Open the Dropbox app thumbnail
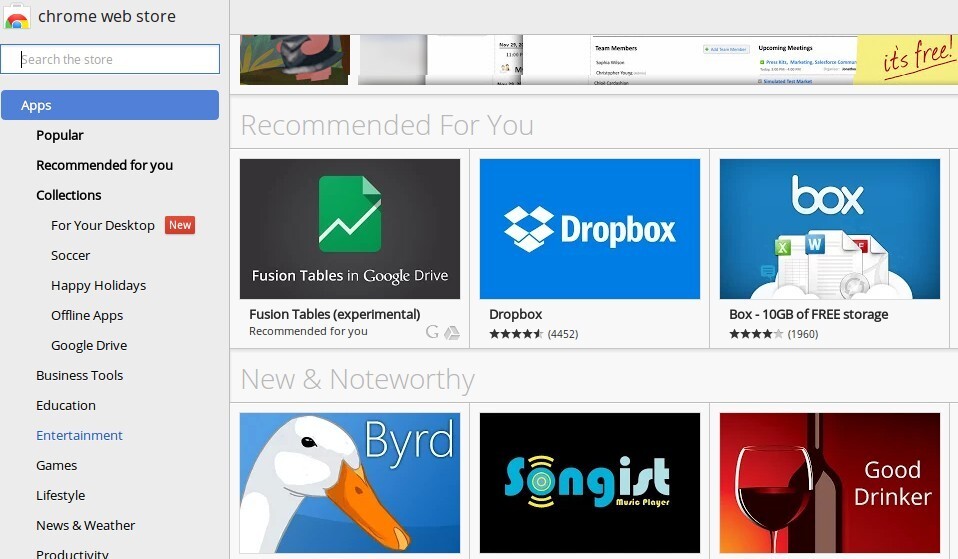This screenshot has height=559, width=958. (x=590, y=229)
